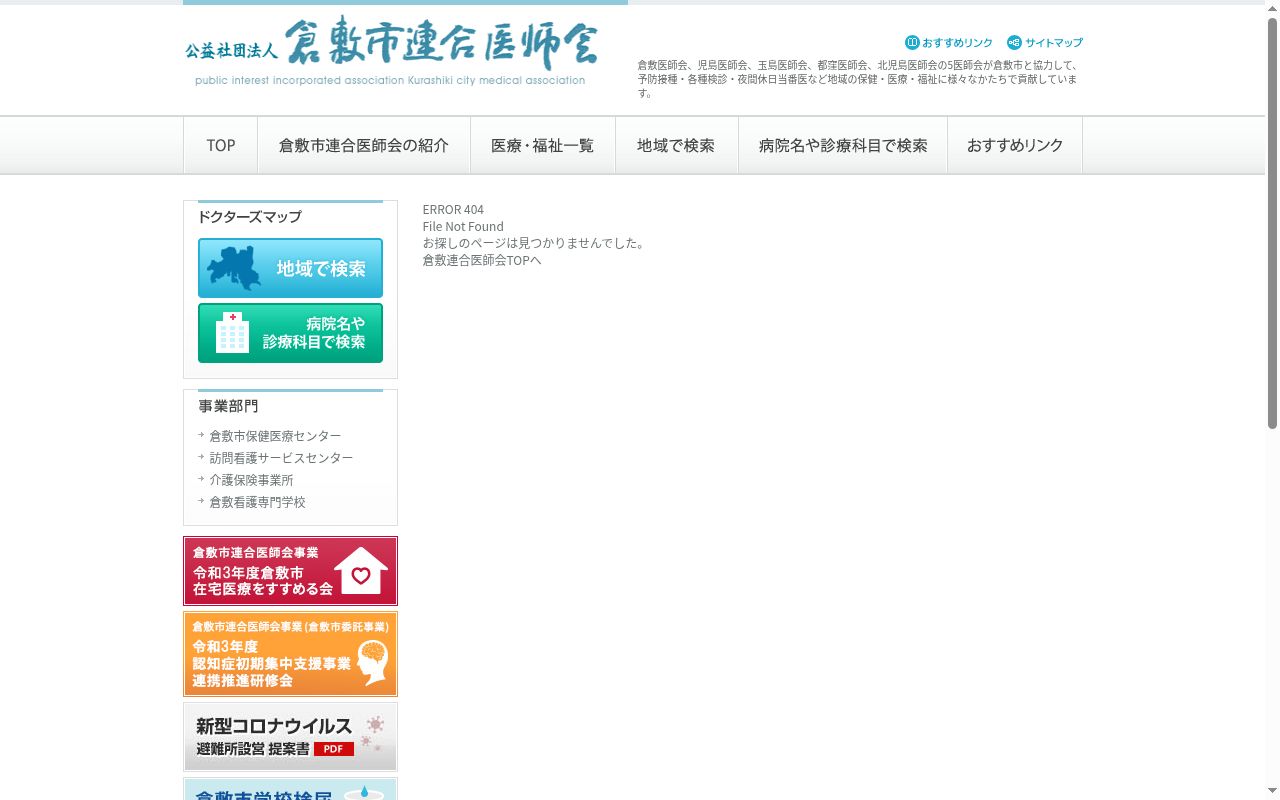Image resolution: width=1280 pixels, height=800 pixels.
Task: Open 倉敷市連合医師会の紹介 navigation item
Action: (x=364, y=146)
